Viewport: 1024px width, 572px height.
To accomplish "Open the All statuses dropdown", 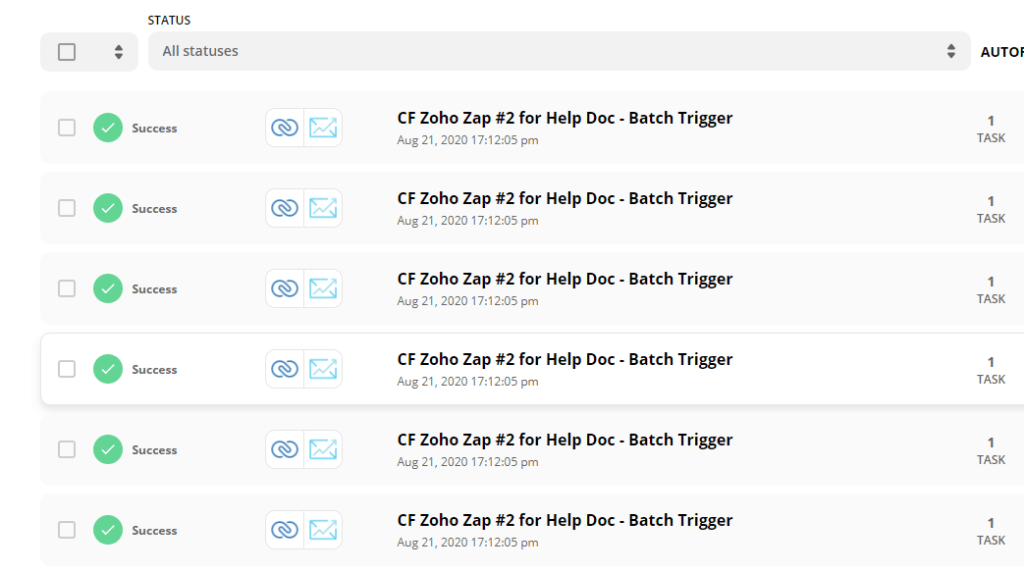I will point(559,51).
